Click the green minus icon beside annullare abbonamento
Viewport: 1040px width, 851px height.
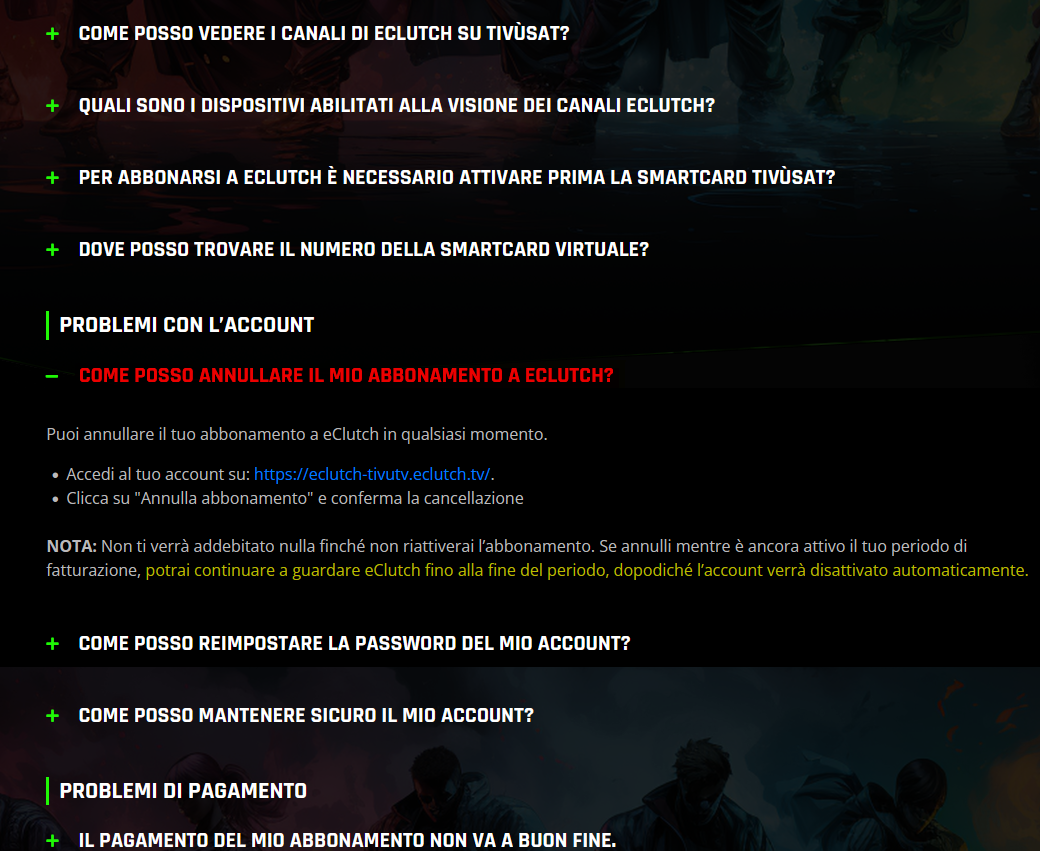[52, 376]
